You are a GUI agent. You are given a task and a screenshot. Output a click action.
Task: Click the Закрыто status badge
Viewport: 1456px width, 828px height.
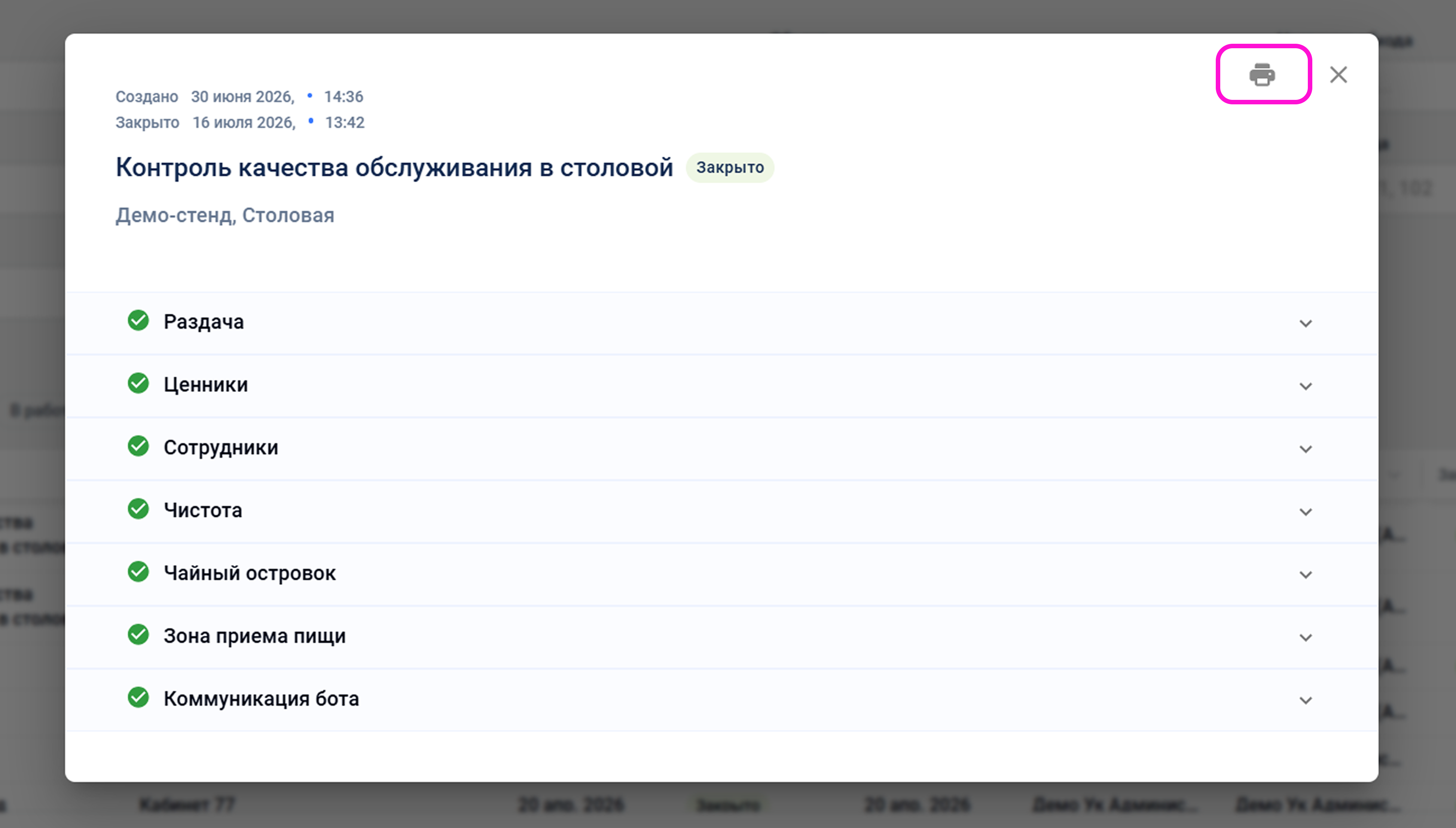(730, 168)
